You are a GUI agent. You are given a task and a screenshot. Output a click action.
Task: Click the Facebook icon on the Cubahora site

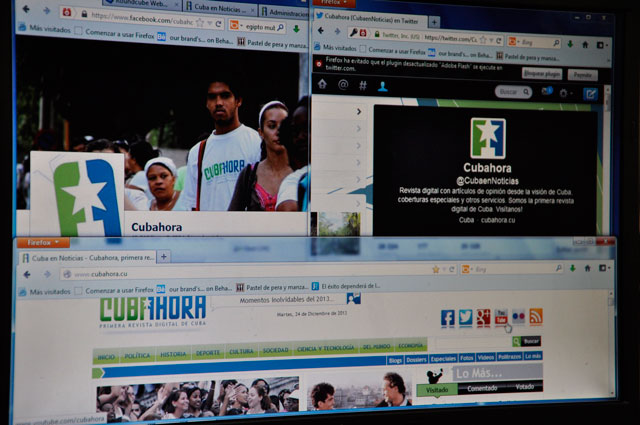coord(447,318)
